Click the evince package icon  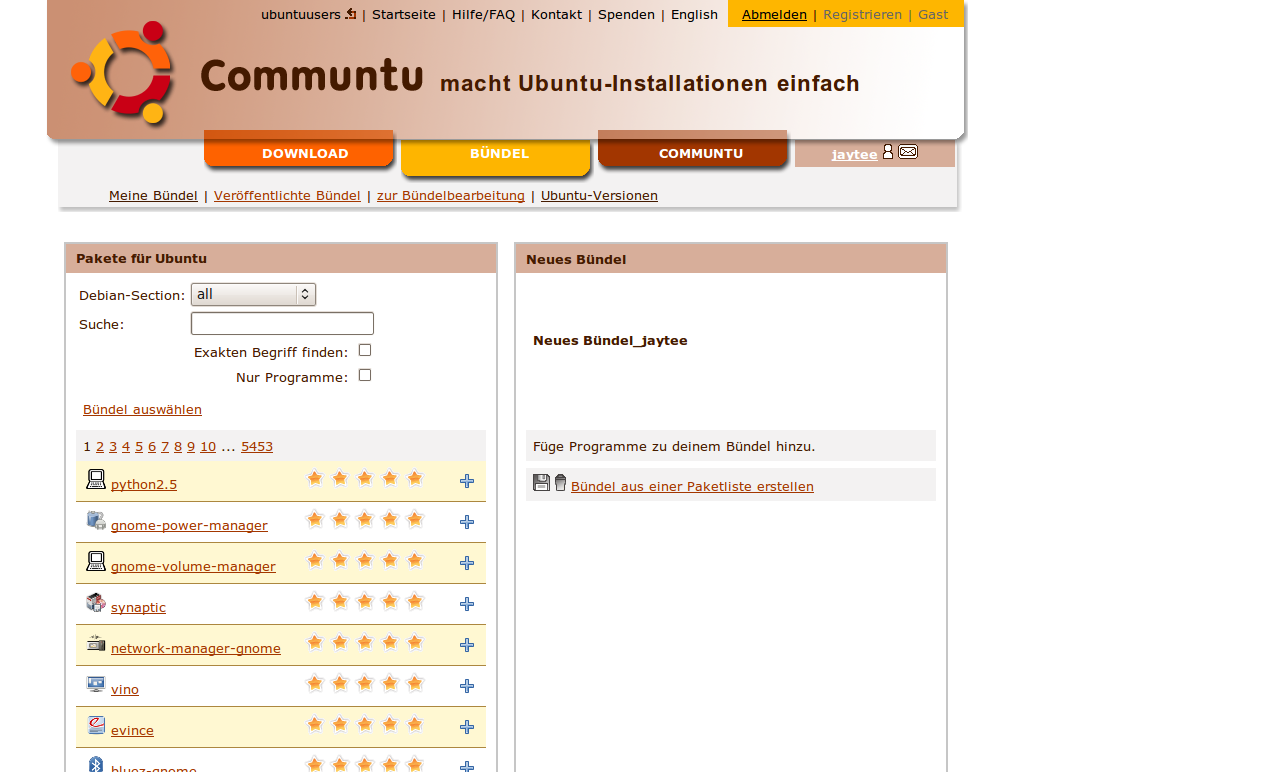pyautogui.click(x=96, y=725)
